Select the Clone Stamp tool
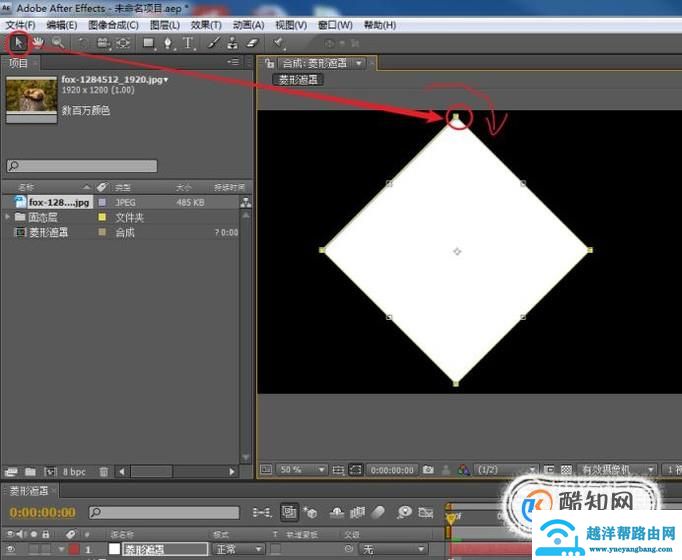The height and width of the screenshot is (560, 682). click(x=233, y=43)
